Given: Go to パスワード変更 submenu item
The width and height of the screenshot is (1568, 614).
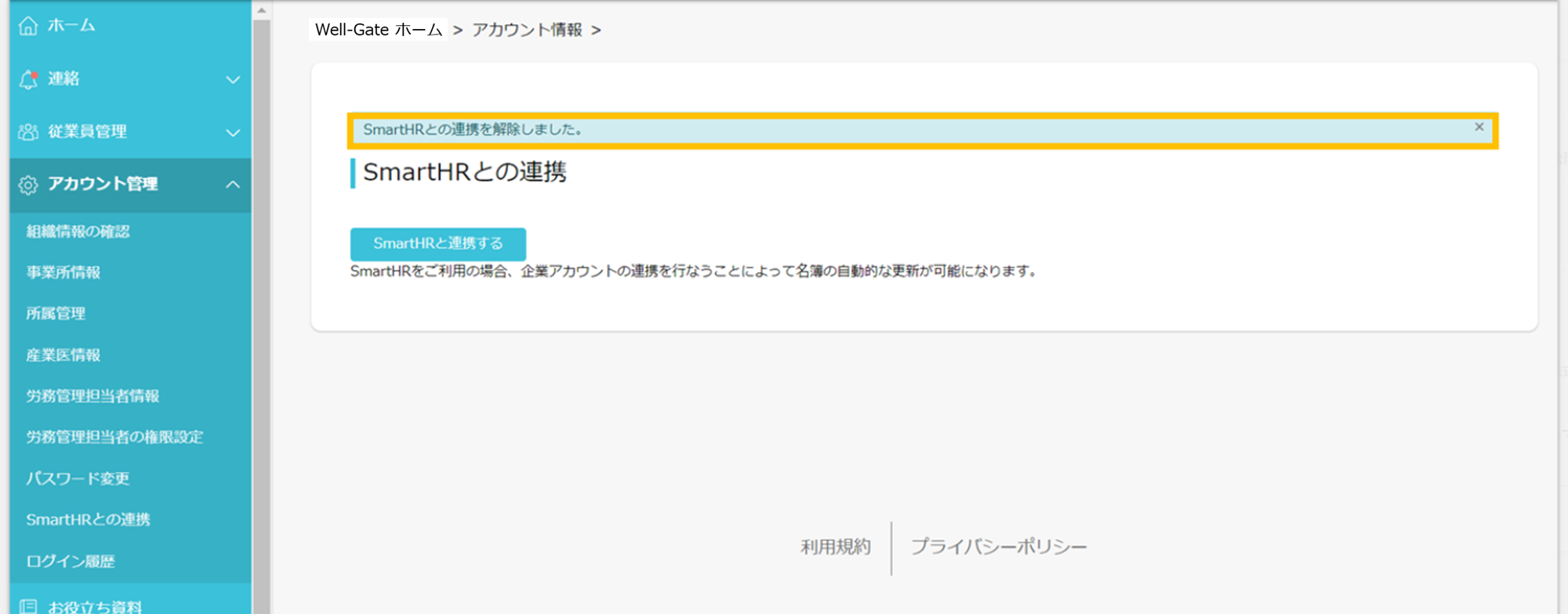Looking at the screenshot, I should [x=78, y=478].
